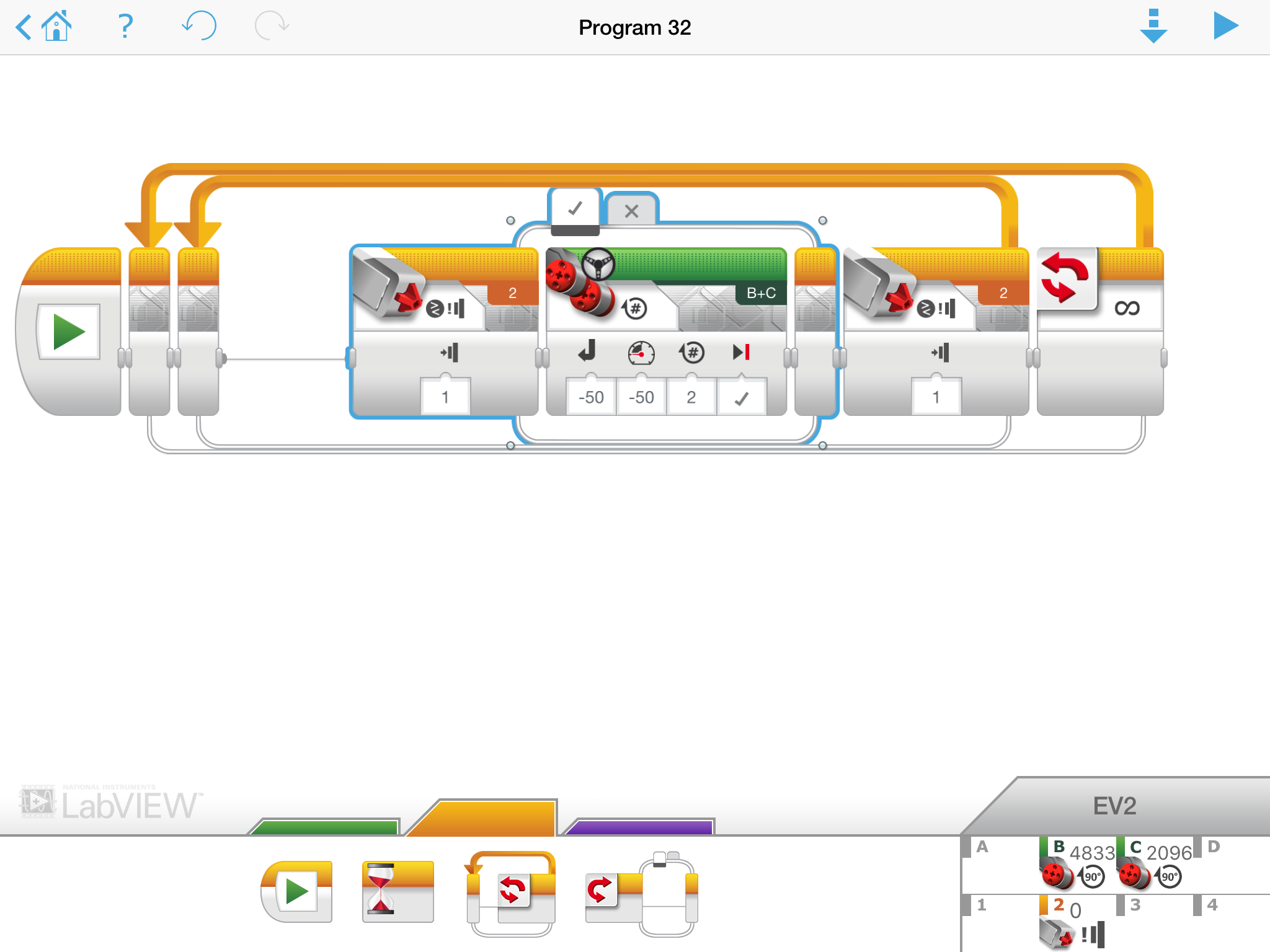Screen dimensions: 1270x952
Task: Change loop mode infinity setting
Action: [1126, 308]
